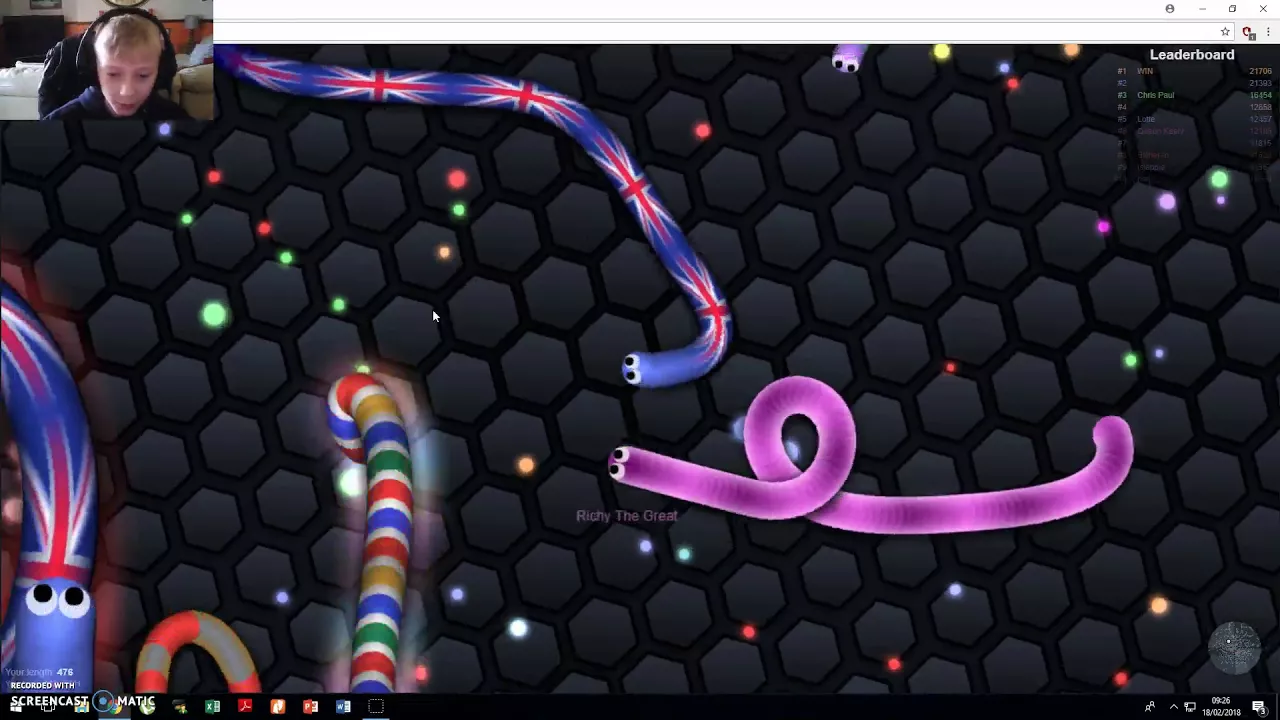Image resolution: width=1280 pixels, height=720 pixels.
Task: Open Word from the taskbar
Action: tap(343, 707)
